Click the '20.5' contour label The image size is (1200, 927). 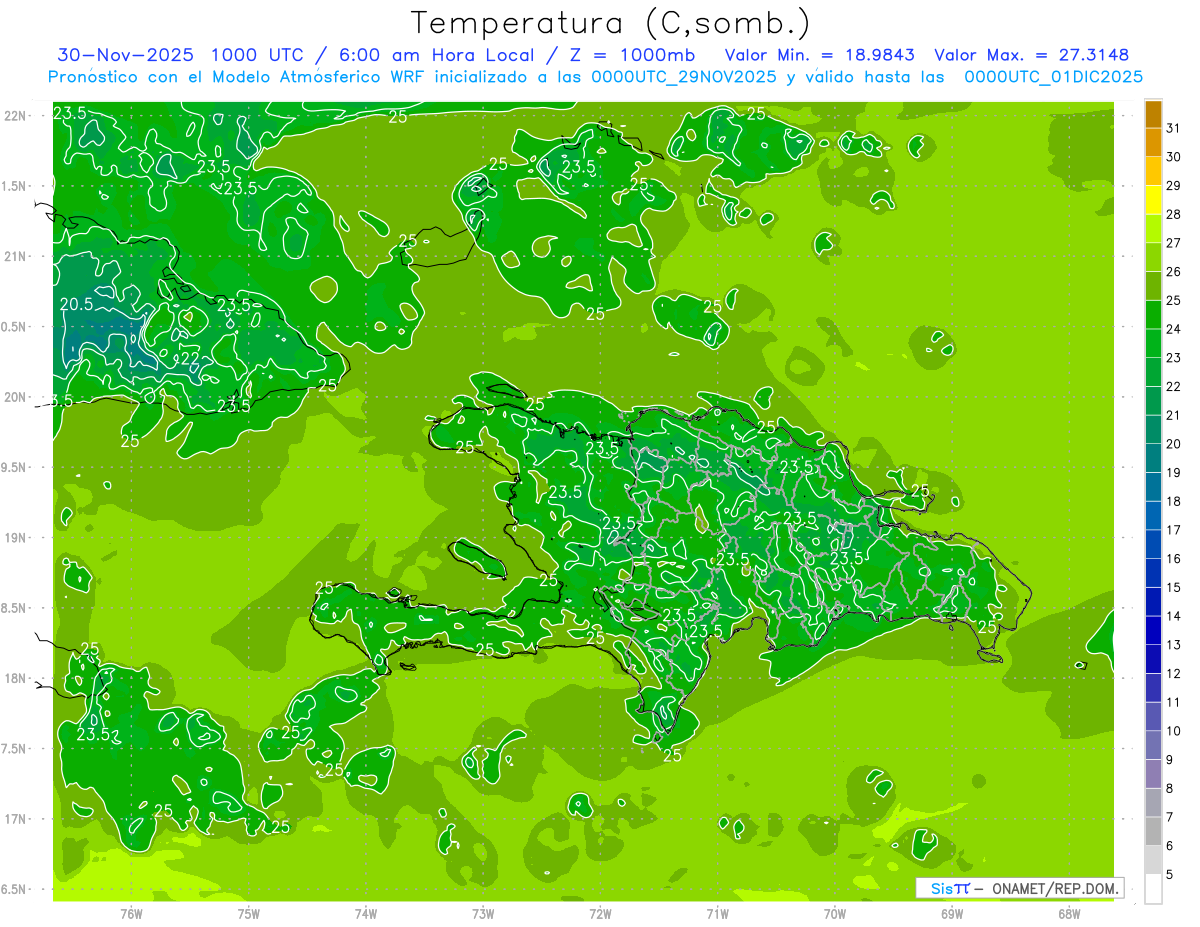pos(77,304)
